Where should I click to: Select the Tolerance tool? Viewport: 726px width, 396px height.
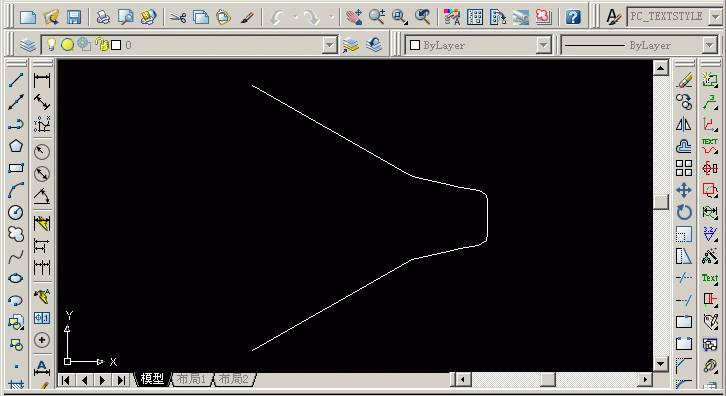[x=42, y=318]
